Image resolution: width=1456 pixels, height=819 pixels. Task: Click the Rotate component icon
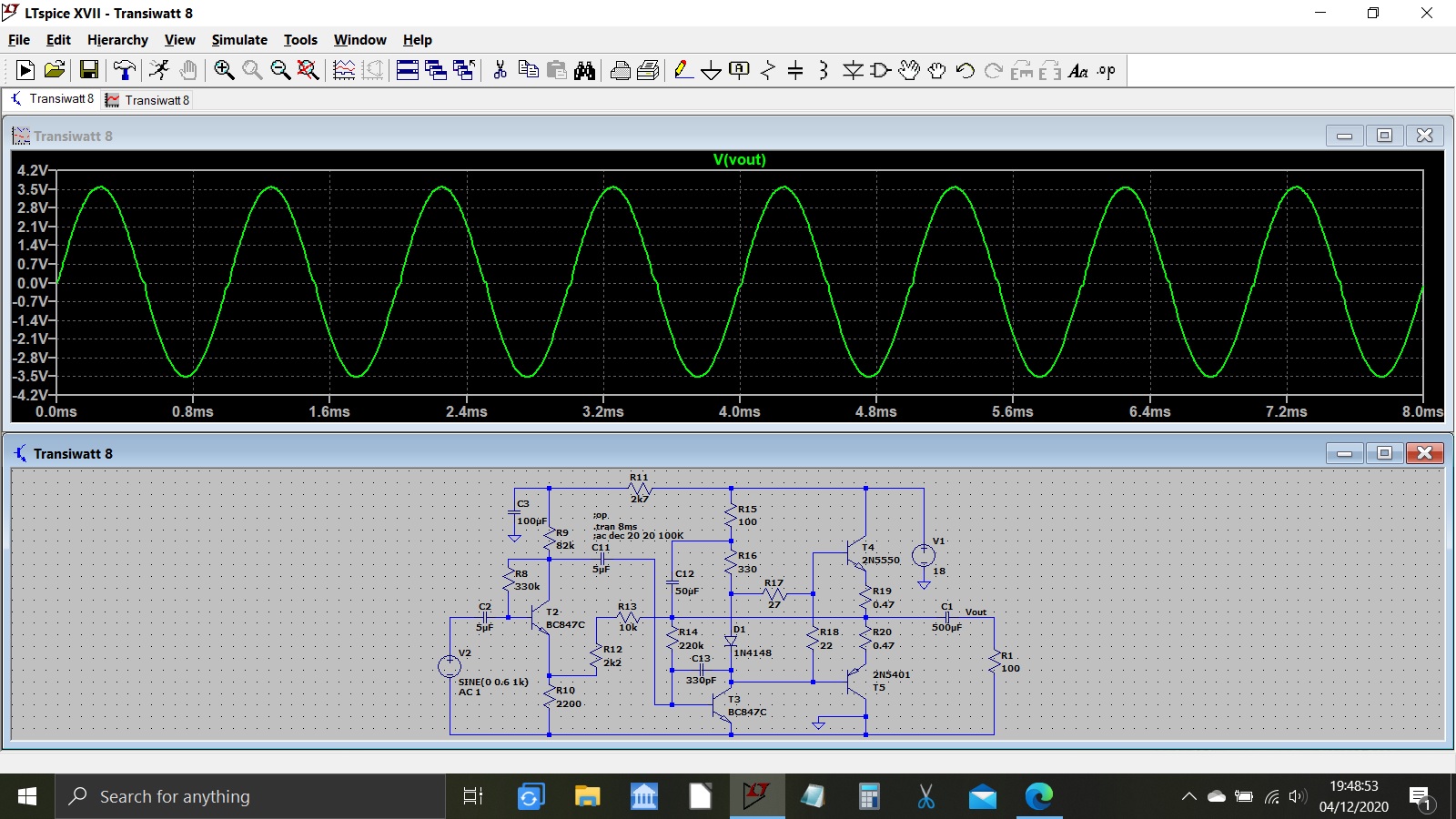pos(1022,70)
